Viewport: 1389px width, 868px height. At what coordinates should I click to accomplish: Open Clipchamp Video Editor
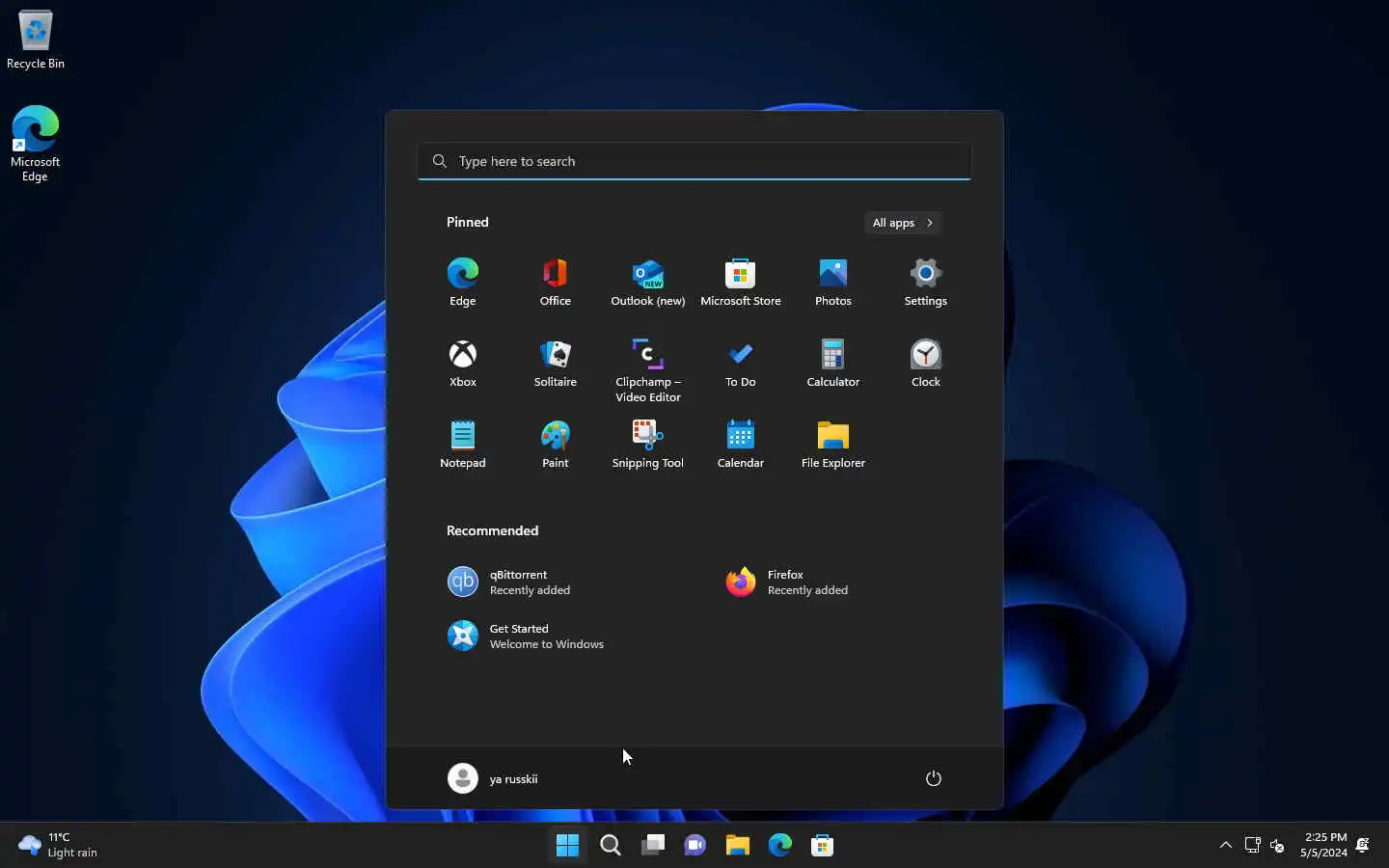[x=648, y=370]
